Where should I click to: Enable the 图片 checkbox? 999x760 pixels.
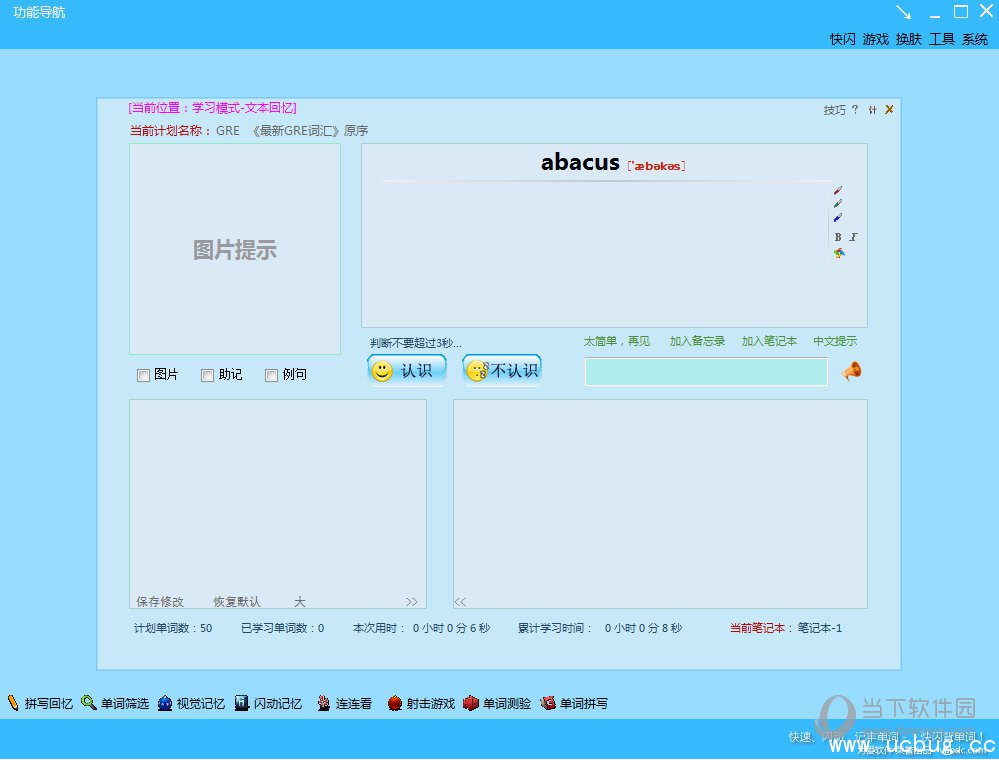tap(143, 376)
